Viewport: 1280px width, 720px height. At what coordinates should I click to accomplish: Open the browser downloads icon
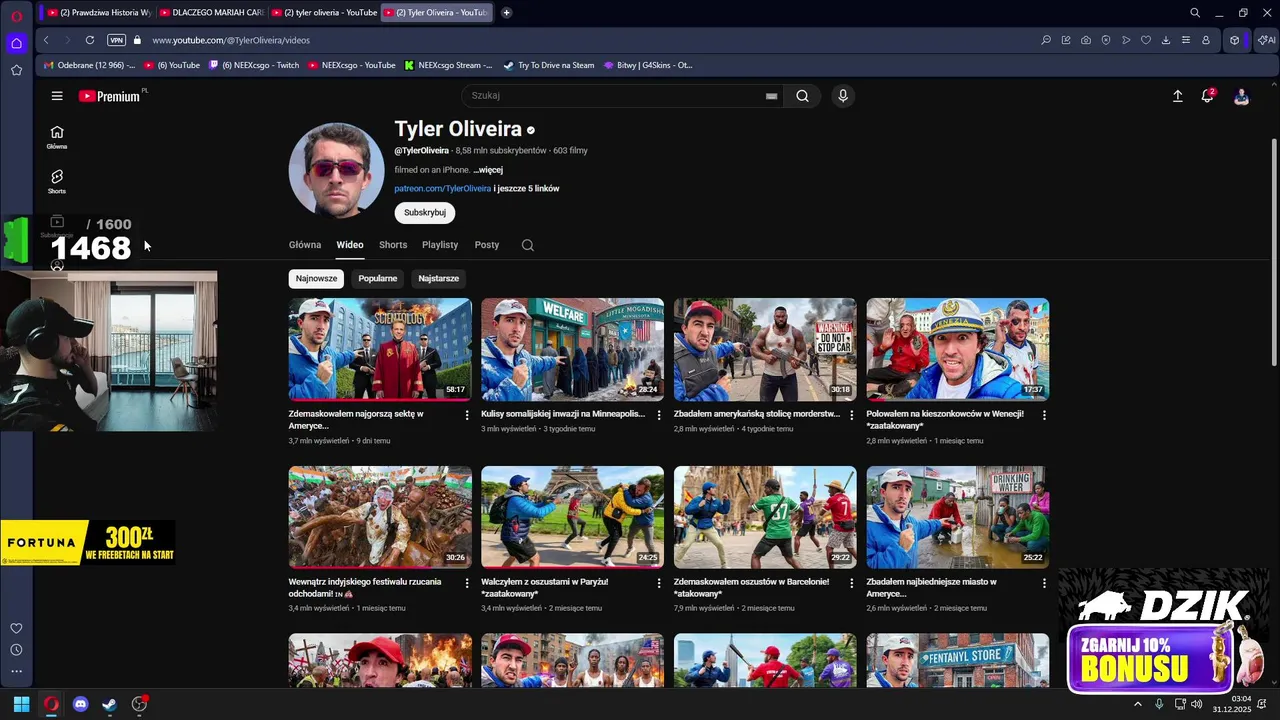pos(1166,40)
